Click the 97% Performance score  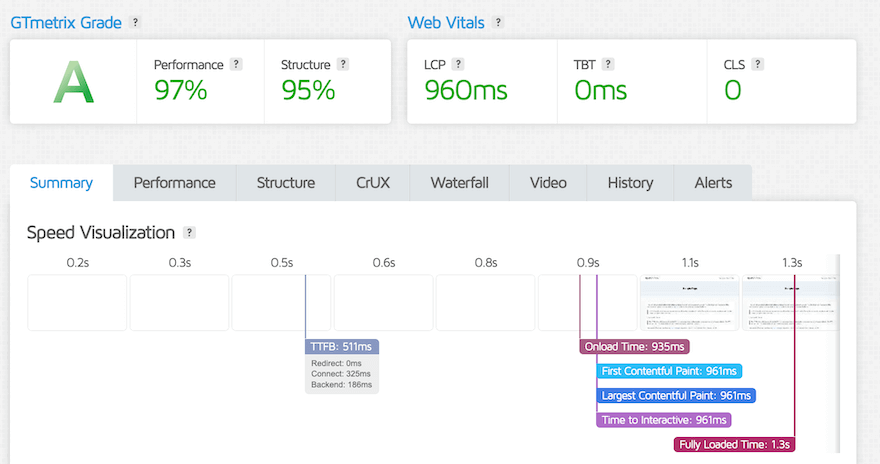pos(181,90)
